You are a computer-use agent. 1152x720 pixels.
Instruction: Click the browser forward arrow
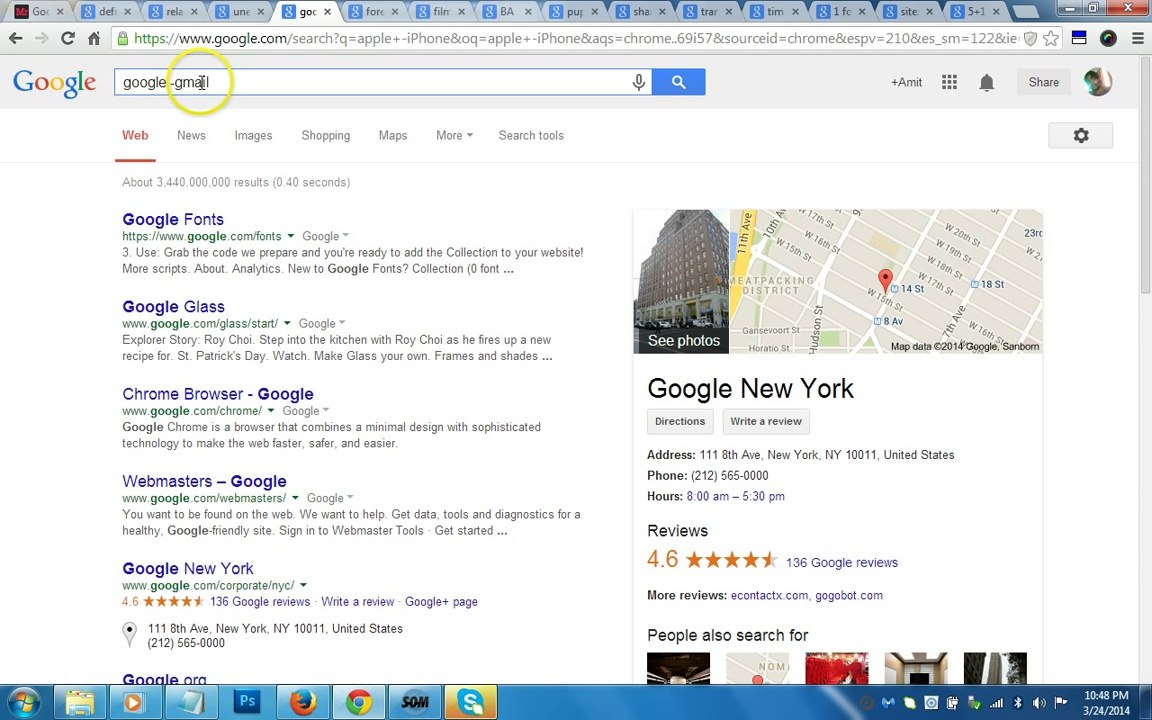click(x=42, y=38)
